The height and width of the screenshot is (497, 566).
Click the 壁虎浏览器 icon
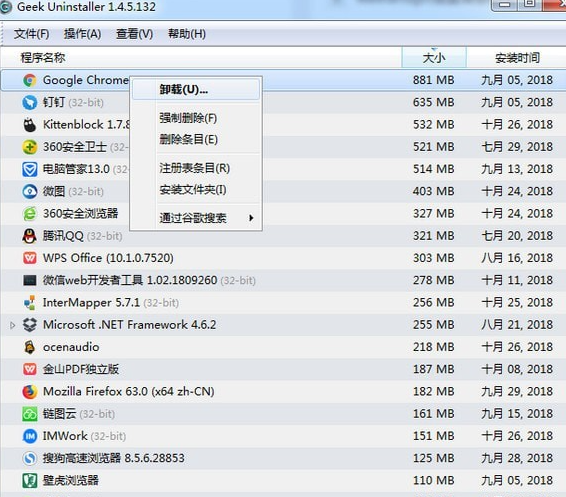pos(30,481)
